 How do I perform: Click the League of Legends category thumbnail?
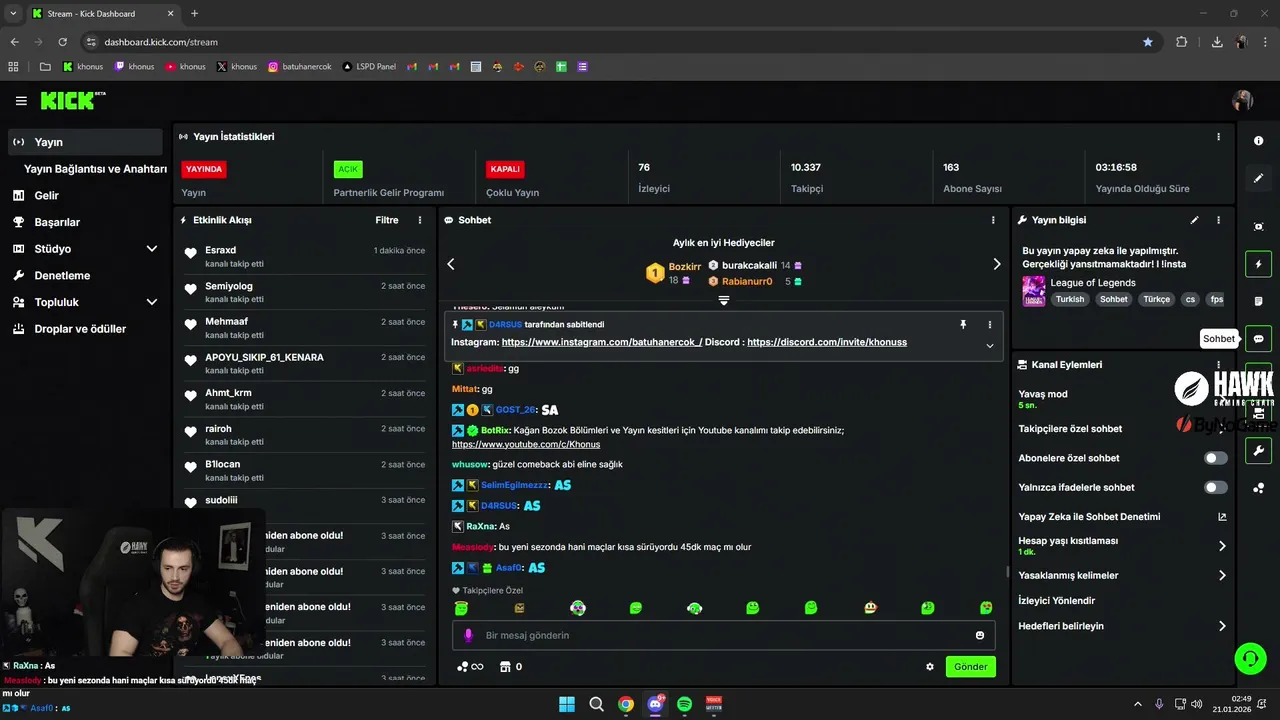[1034, 291]
